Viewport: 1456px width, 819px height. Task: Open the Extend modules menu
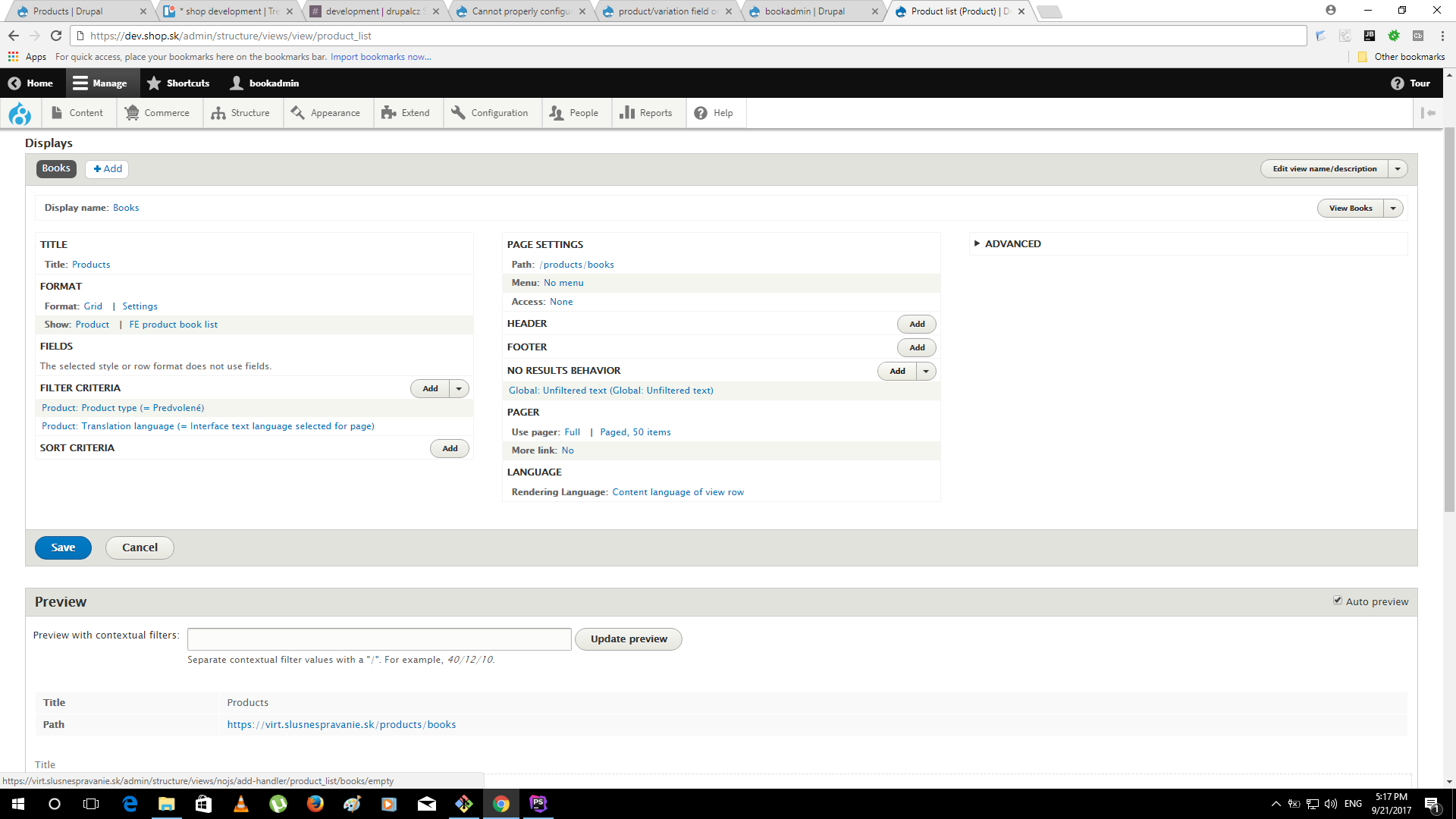[x=407, y=112]
